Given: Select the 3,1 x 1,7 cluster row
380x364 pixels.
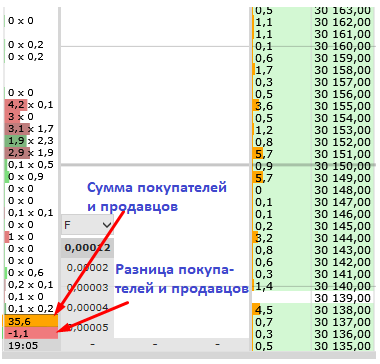Looking at the screenshot, I should 30,129.
